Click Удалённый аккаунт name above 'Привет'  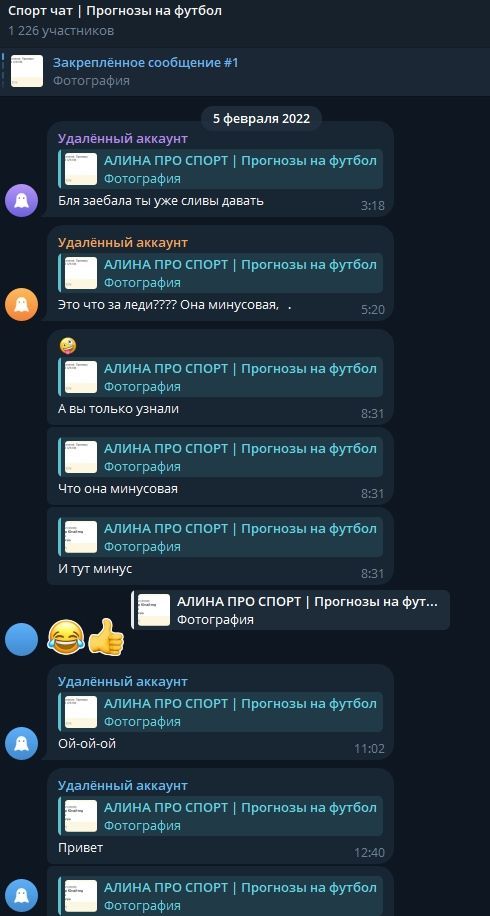tap(123, 786)
